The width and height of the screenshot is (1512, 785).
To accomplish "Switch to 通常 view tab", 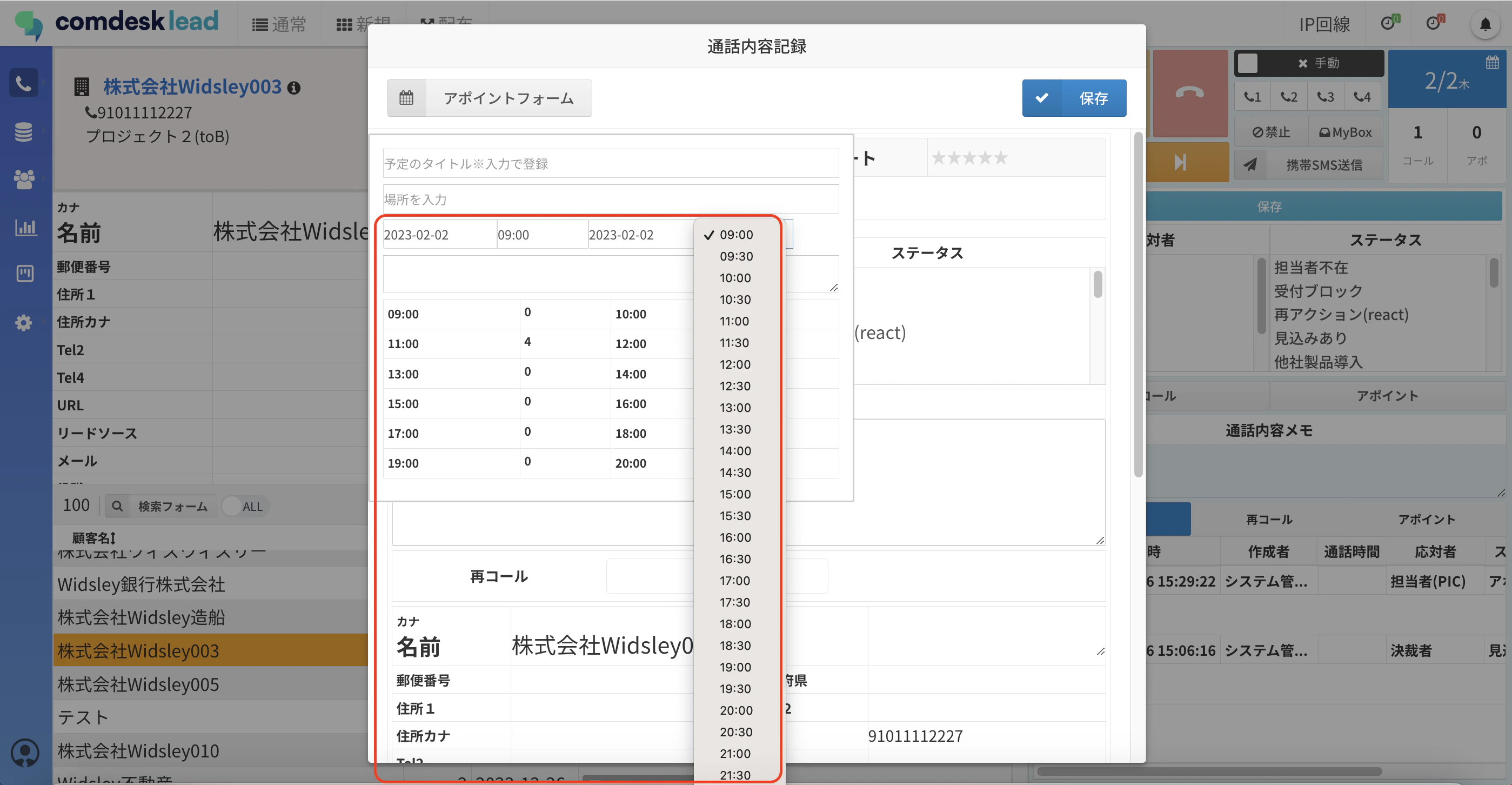I will (x=279, y=25).
